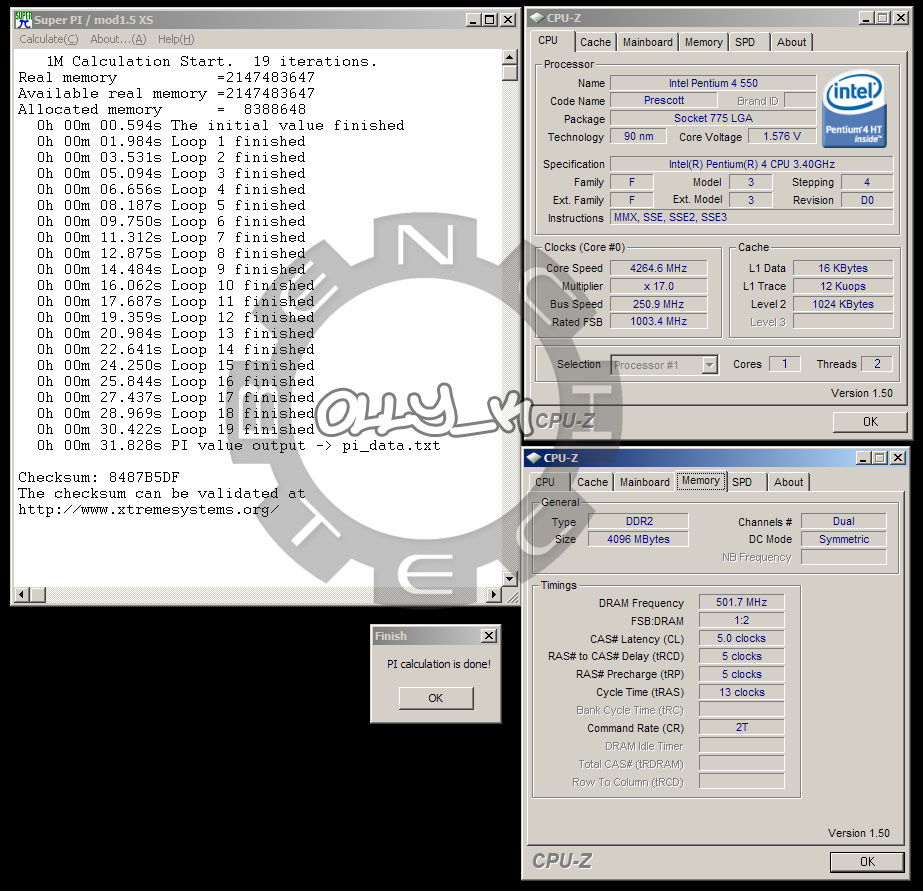Click OK in the Finish dialog
Viewport: 923px width, 891px height.
point(436,698)
